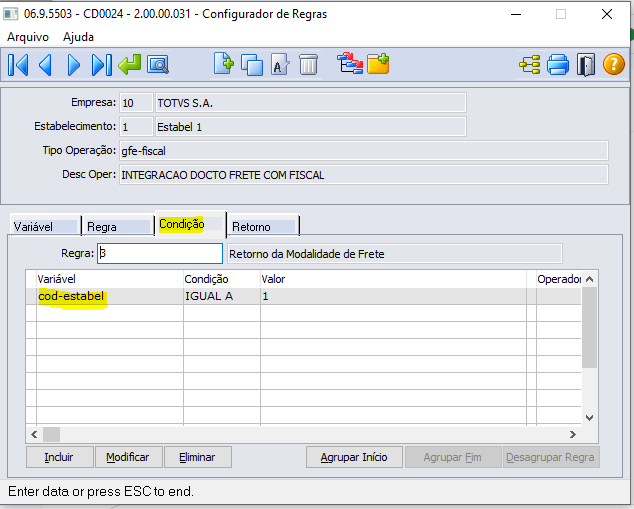634x509 pixels.
Task: Switch to the Variável tab
Action: pos(45,226)
